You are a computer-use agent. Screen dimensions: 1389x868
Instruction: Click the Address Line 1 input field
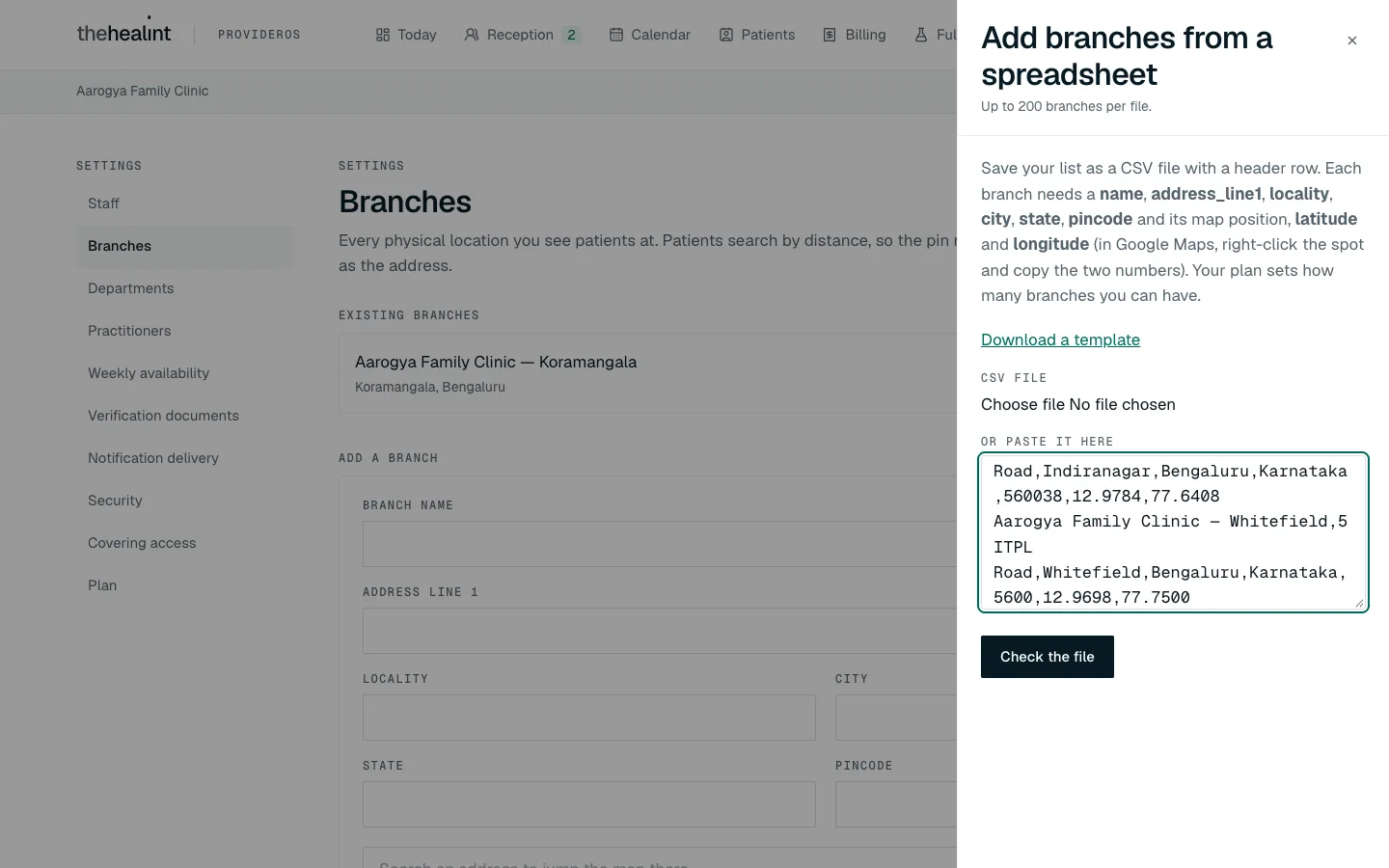(660, 631)
